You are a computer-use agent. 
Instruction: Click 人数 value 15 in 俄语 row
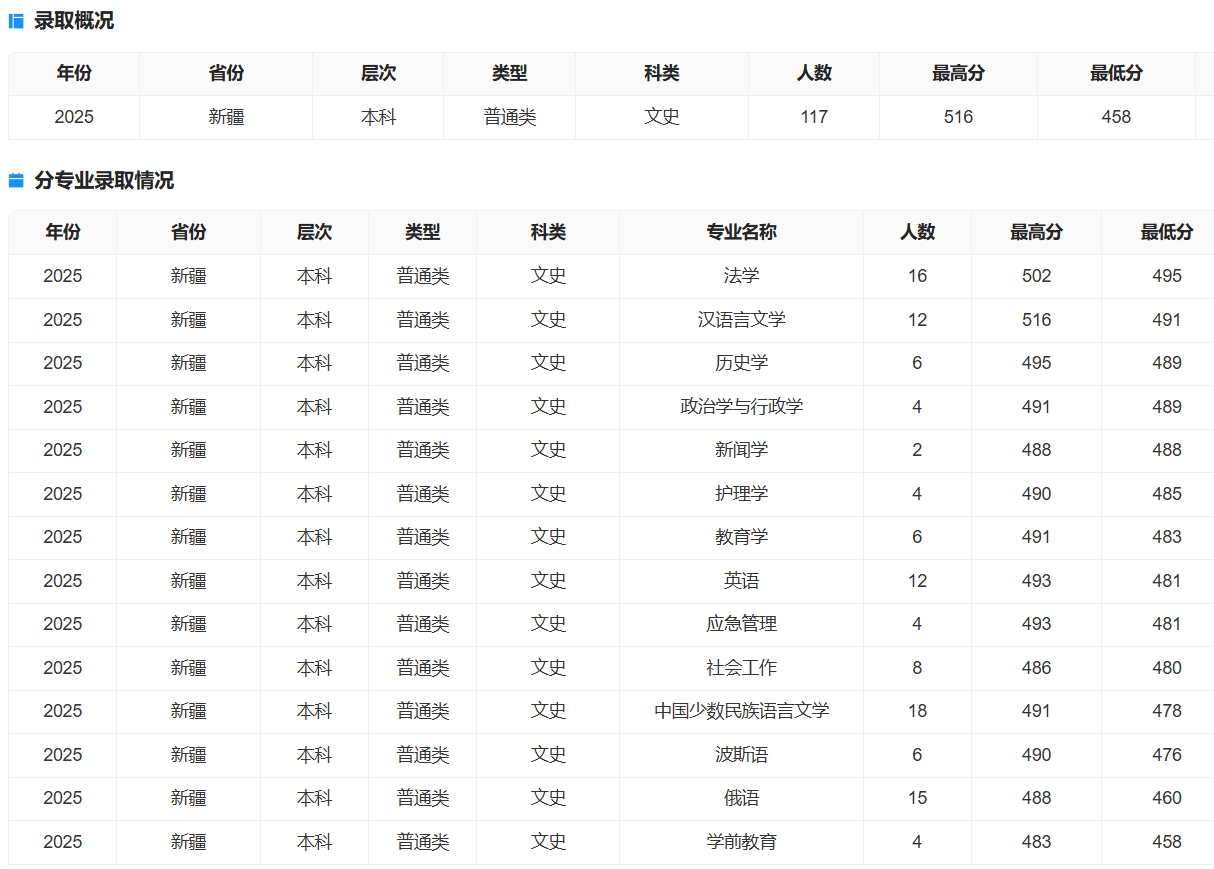point(917,798)
